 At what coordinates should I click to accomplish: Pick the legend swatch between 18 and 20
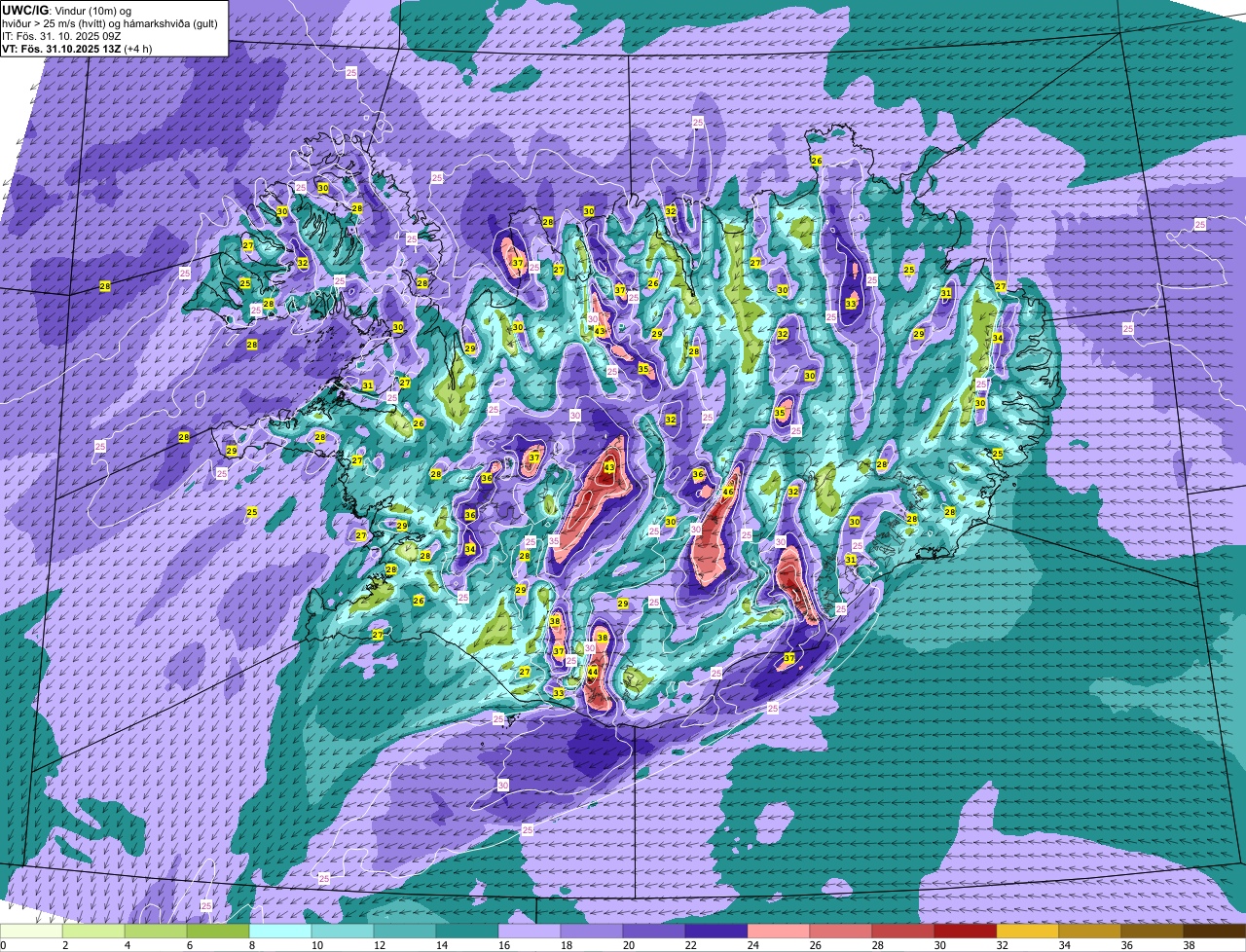click(x=592, y=931)
